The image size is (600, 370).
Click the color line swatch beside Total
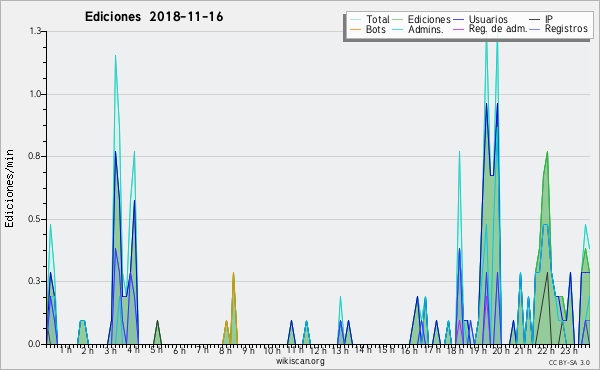click(x=355, y=20)
